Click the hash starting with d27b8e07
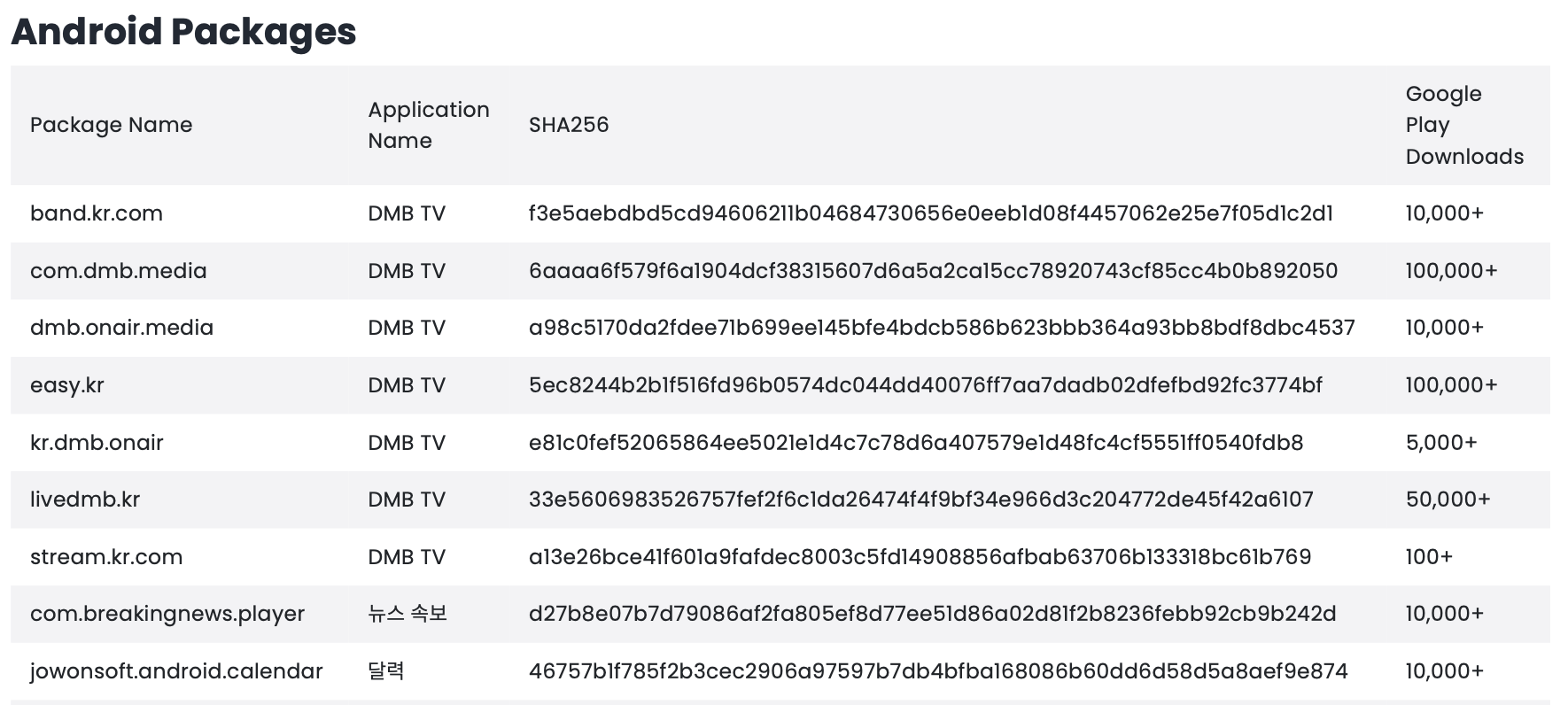 932,614
